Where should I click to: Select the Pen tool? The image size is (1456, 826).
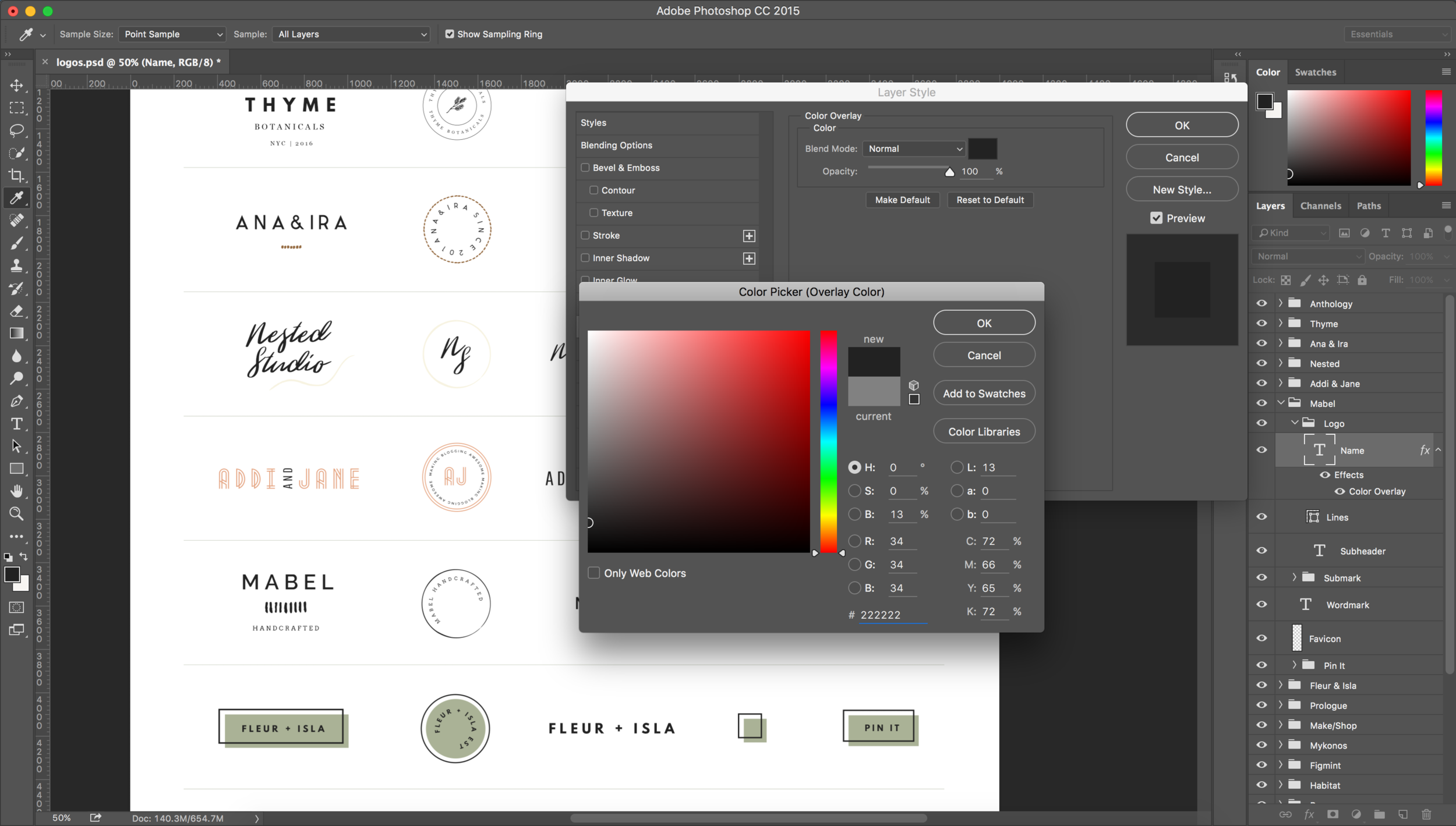[16, 401]
